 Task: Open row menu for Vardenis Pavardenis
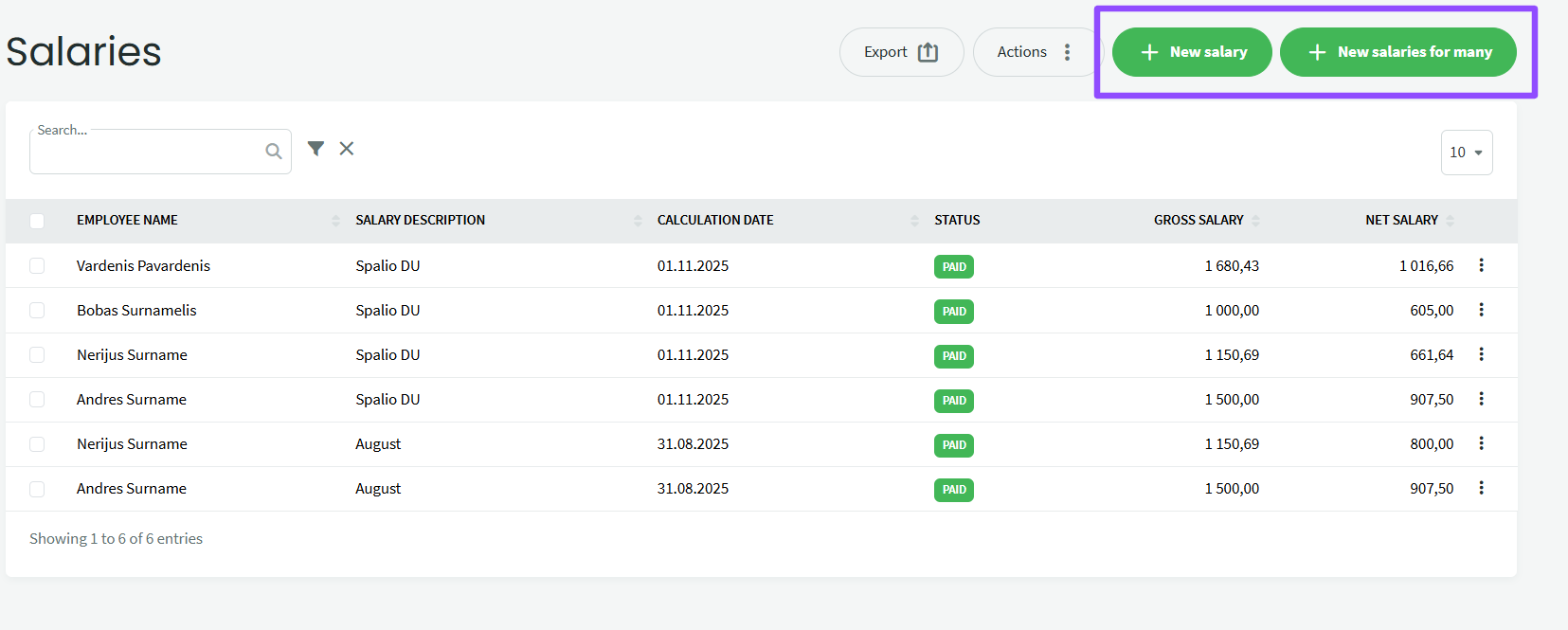click(1481, 265)
